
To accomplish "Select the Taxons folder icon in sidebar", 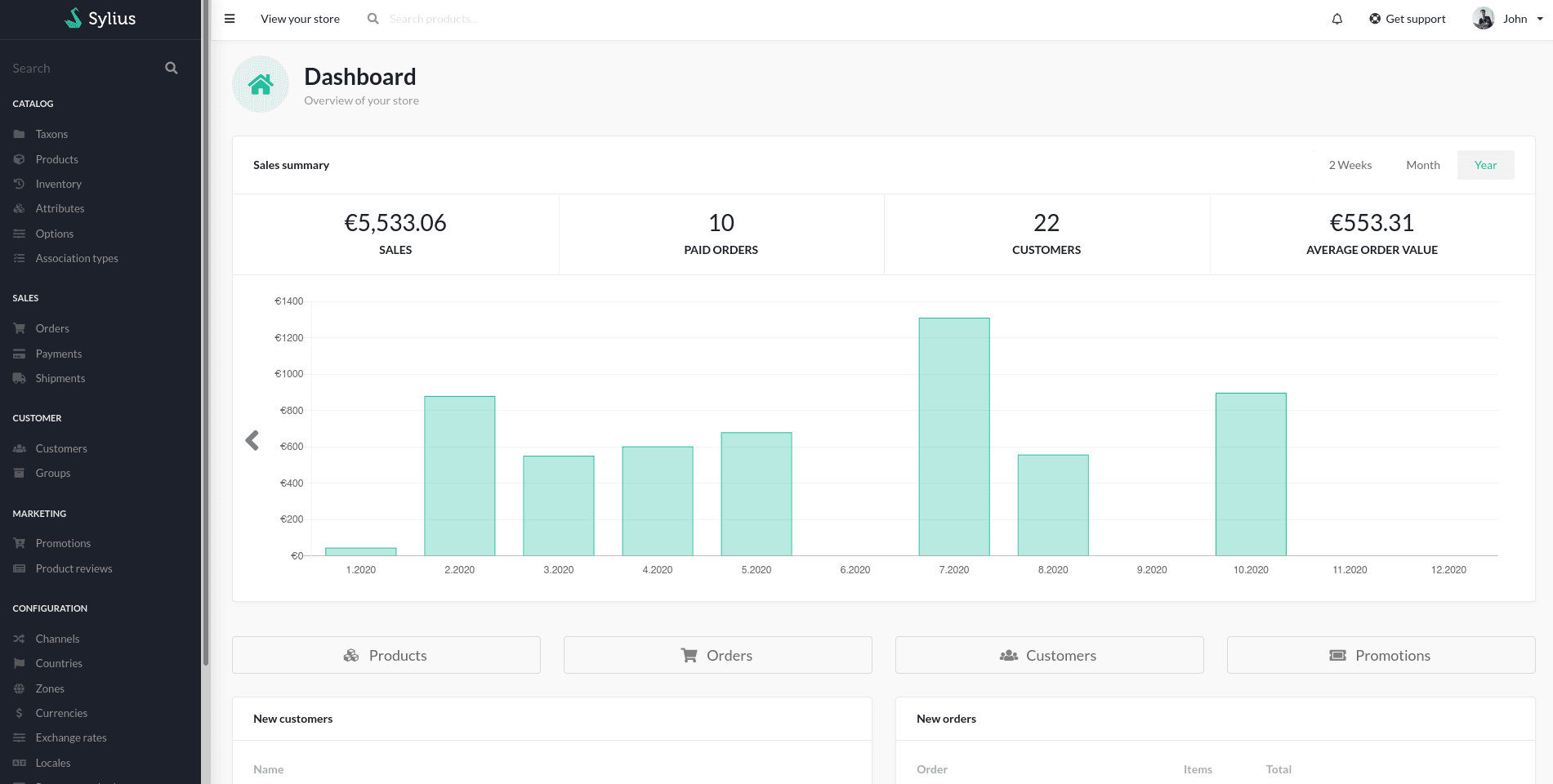I will [x=20, y=134].
